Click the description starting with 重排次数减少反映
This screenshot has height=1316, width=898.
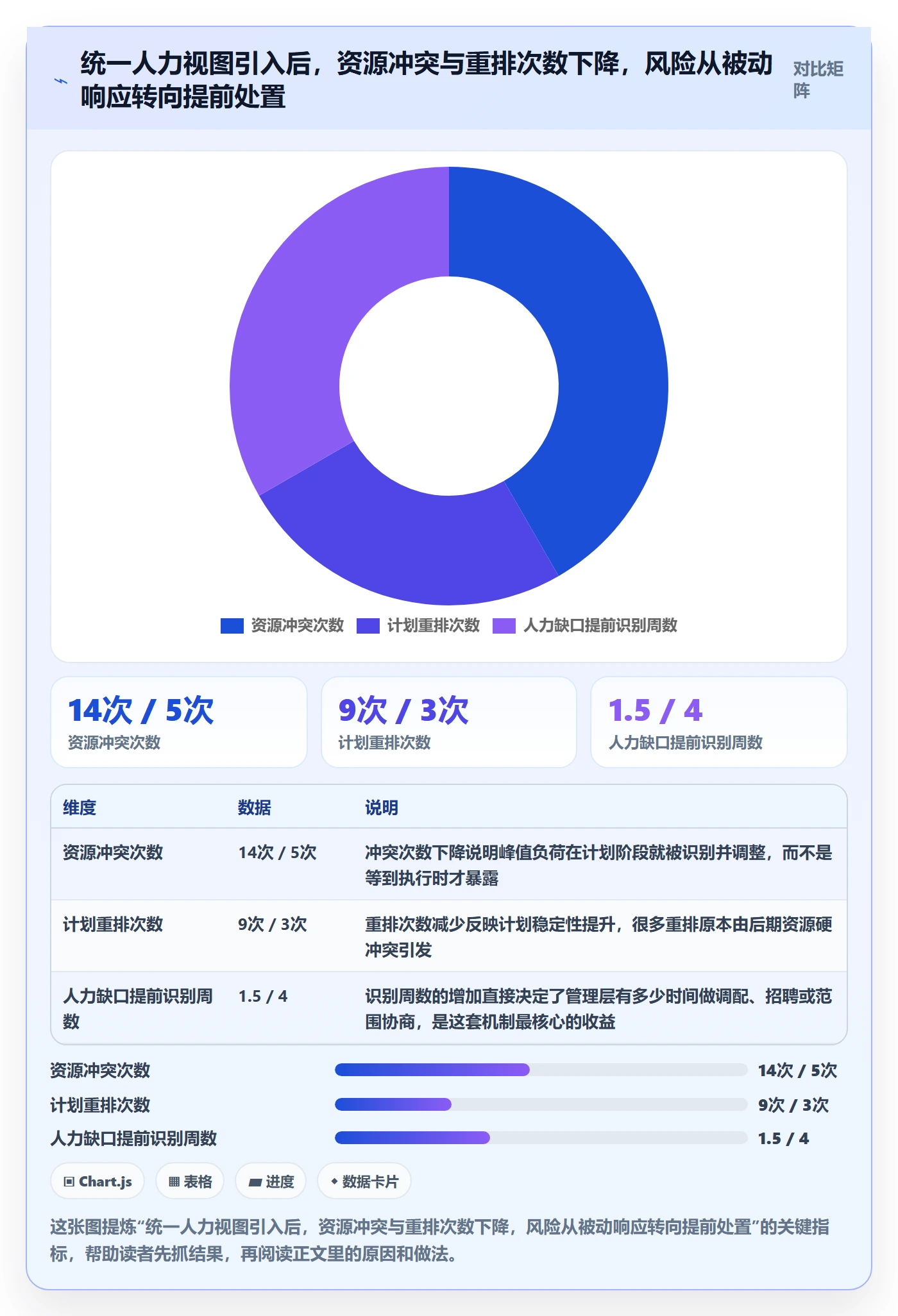click(598, 937)
